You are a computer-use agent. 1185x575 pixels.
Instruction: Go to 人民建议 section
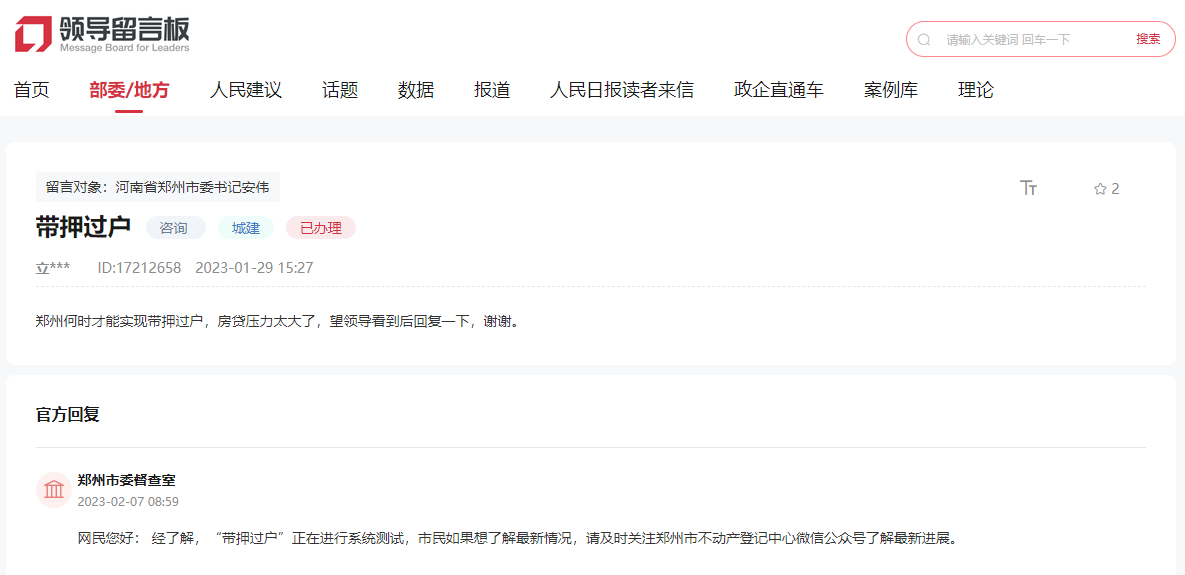(x=246, y=90)
